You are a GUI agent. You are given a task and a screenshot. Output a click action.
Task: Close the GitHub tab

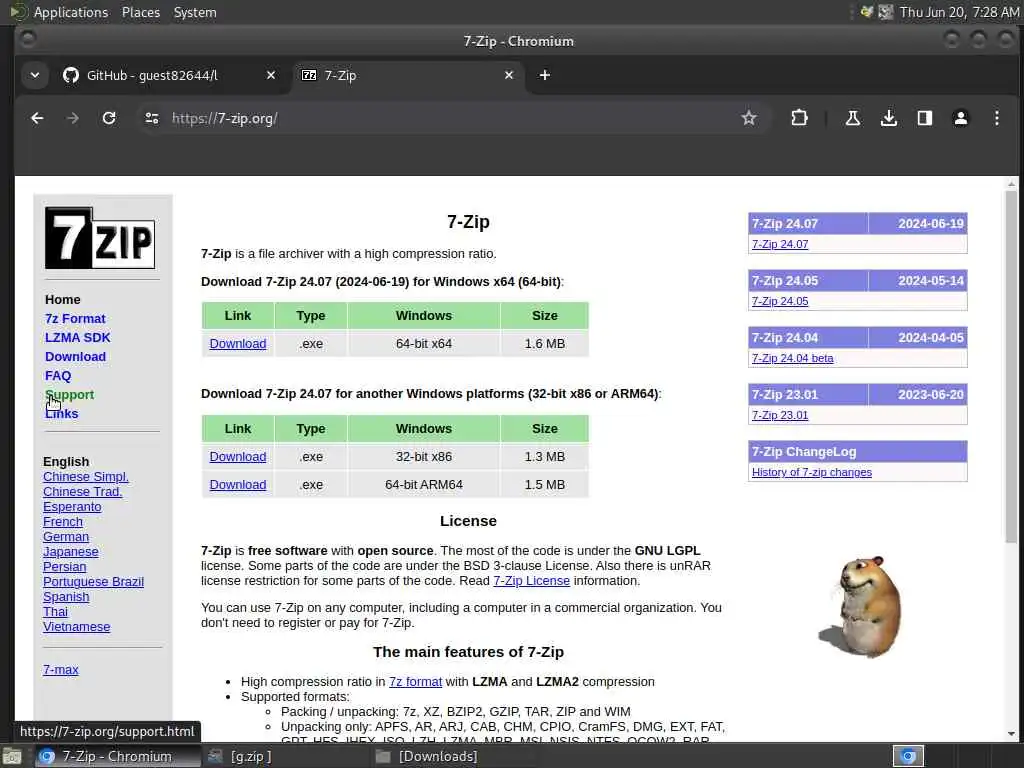(x=271, y=75)
